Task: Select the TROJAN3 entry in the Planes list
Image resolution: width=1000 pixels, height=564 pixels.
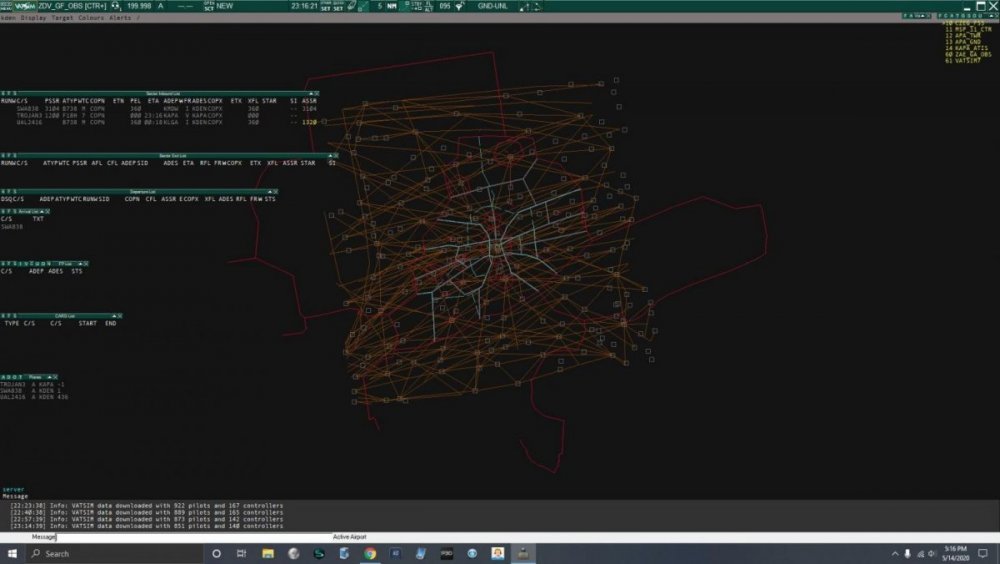Action: [14, 385]
